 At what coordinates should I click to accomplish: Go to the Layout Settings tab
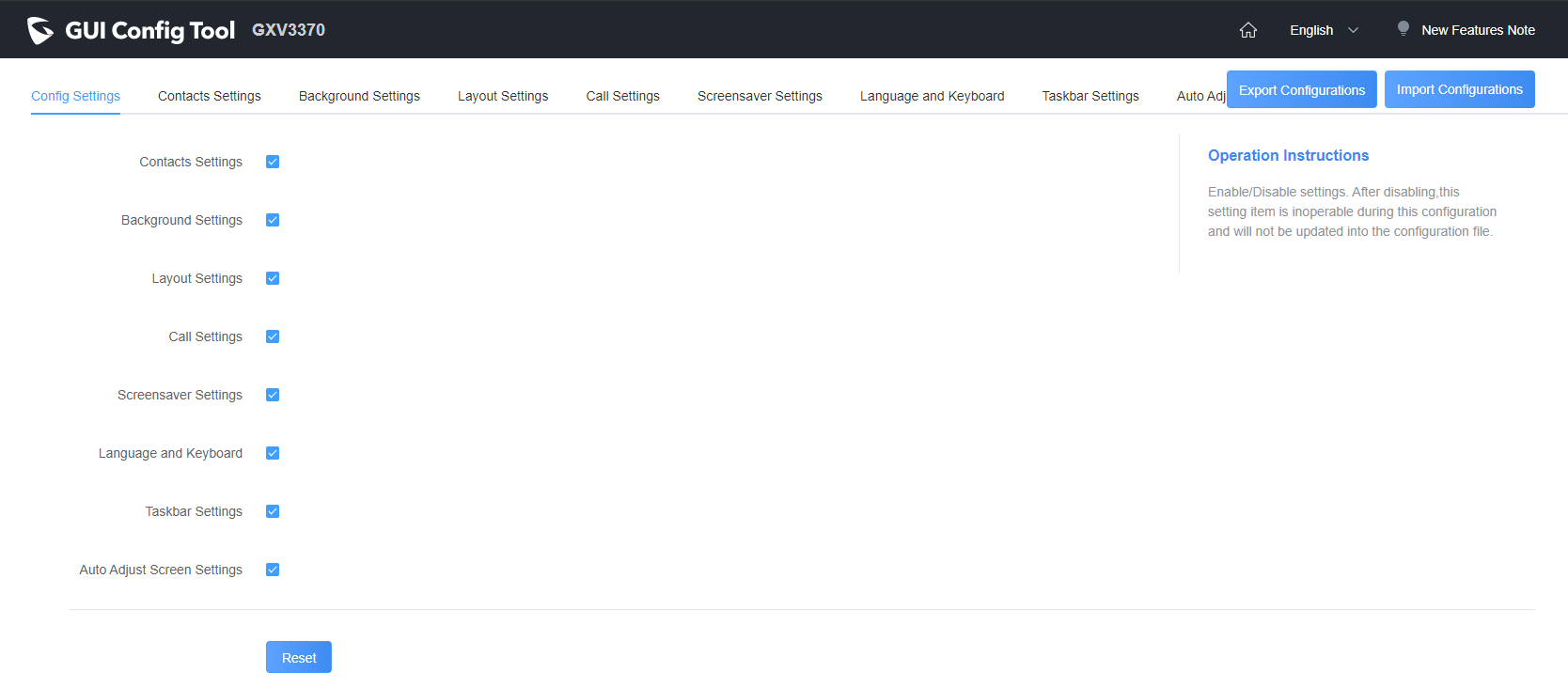tap(503, 96)
